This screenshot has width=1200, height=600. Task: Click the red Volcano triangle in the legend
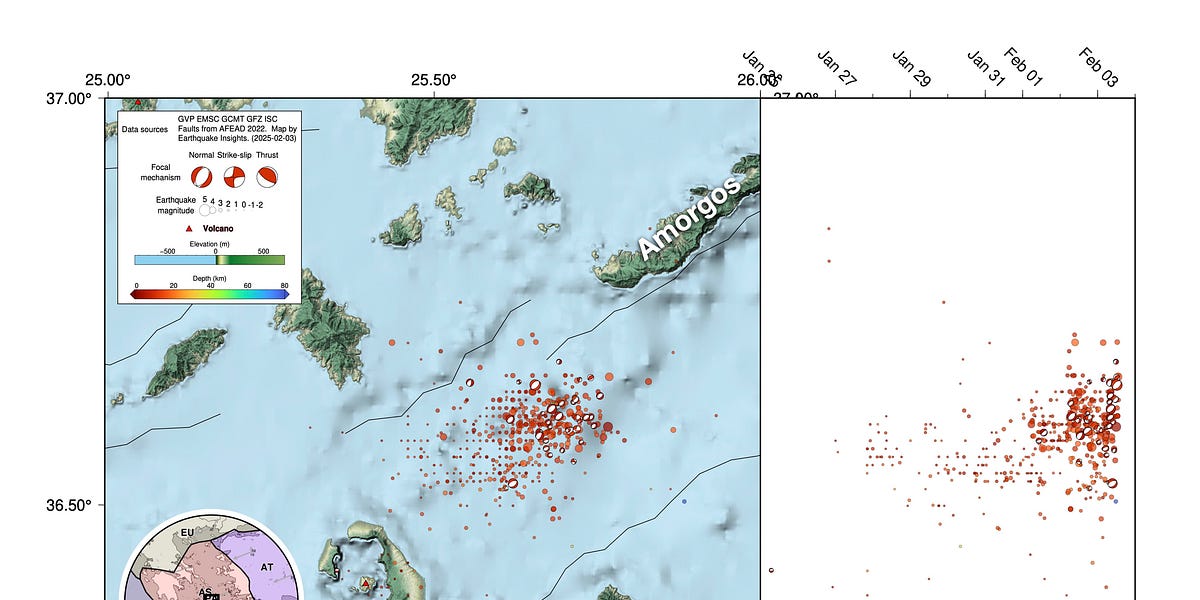(189, 229)
